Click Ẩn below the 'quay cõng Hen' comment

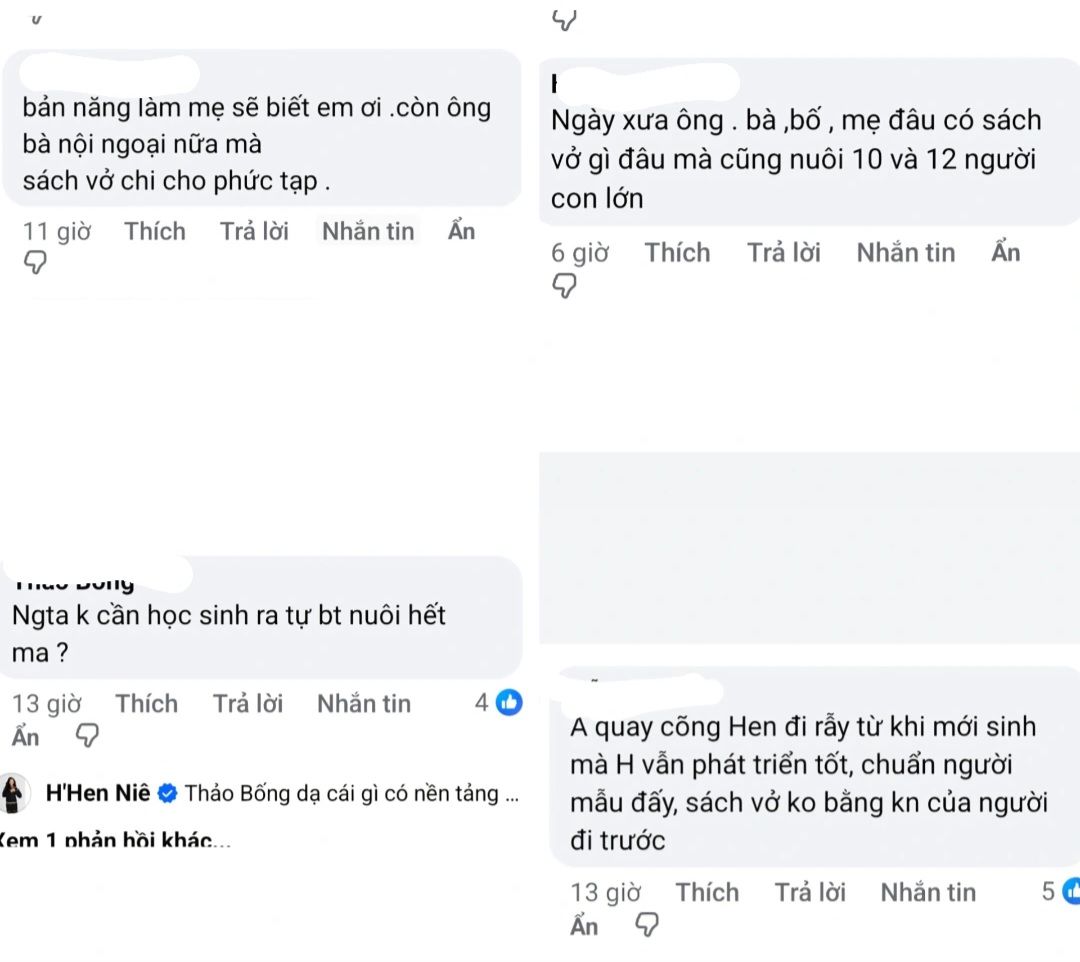coord(584,926)
